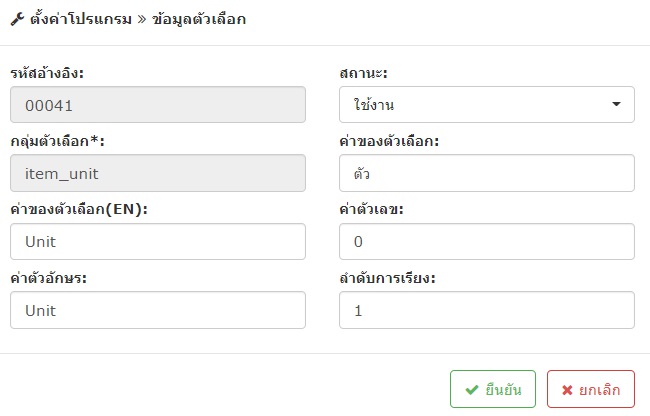
Task: Focus the ค่าของตัวเลือก field containing ตัว
Action: point(487,173)
